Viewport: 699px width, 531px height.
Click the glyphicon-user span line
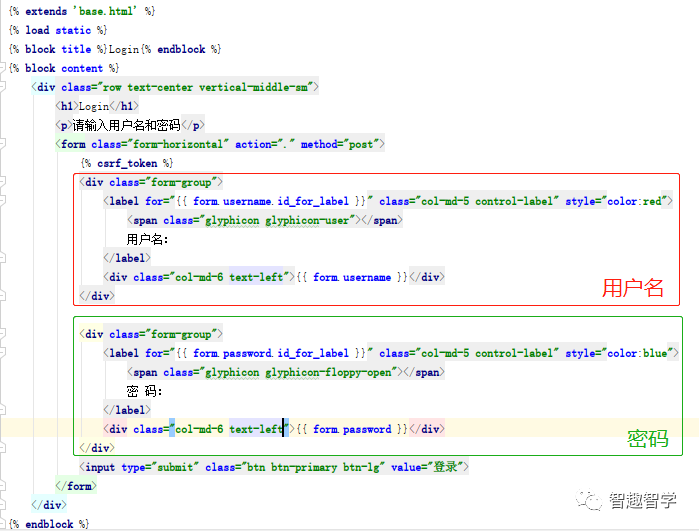click(265, 220)
